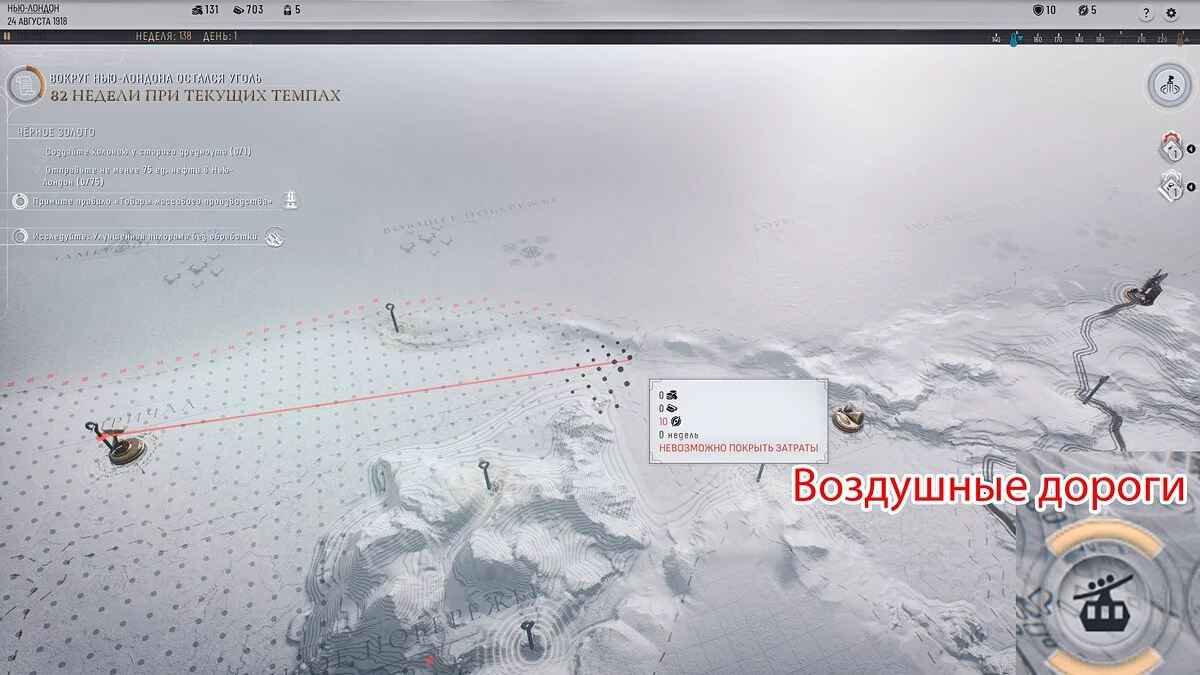
Task: Select the pulsing map pin at the bottom
Action: pos(529,637)
